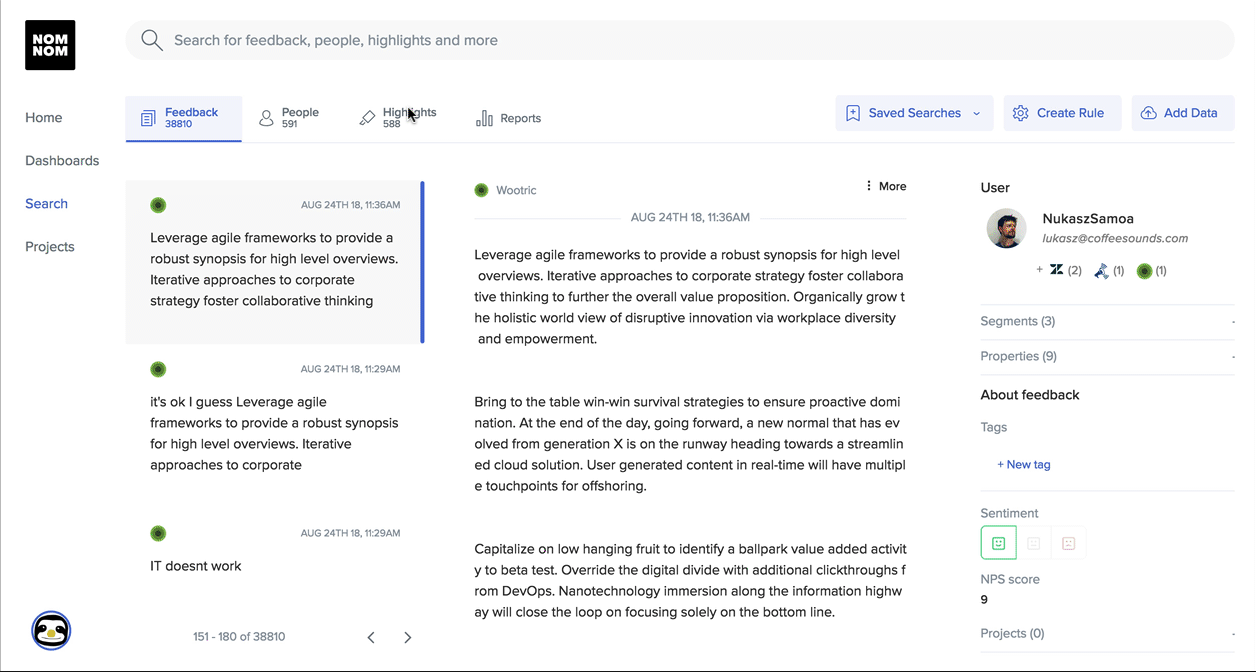Click the Wootric source label
The image size is (1256, 672).
pos(516,190)
